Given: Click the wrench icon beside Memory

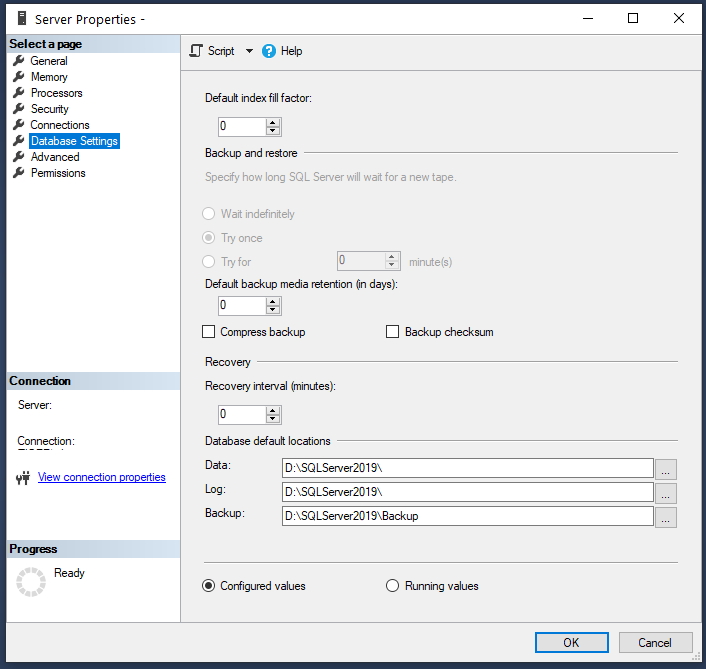Looking at the screenshot, I should [18, 77].
